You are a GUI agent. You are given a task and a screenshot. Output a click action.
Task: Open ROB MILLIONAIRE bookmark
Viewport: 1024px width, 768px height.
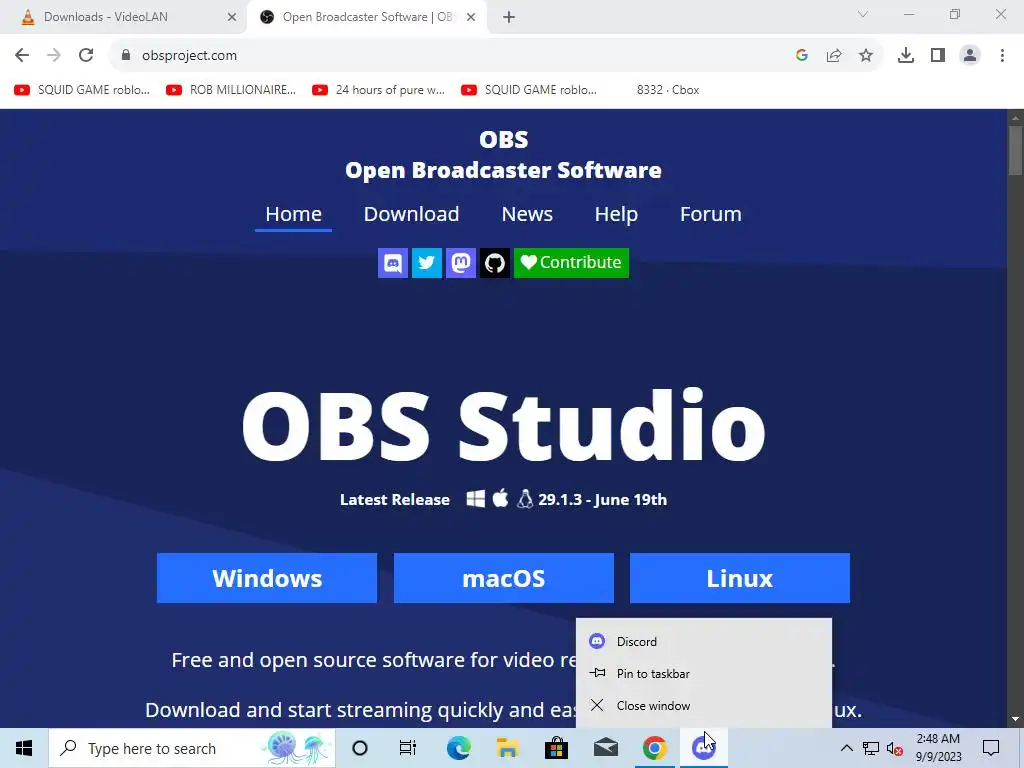tap(231, 90)
